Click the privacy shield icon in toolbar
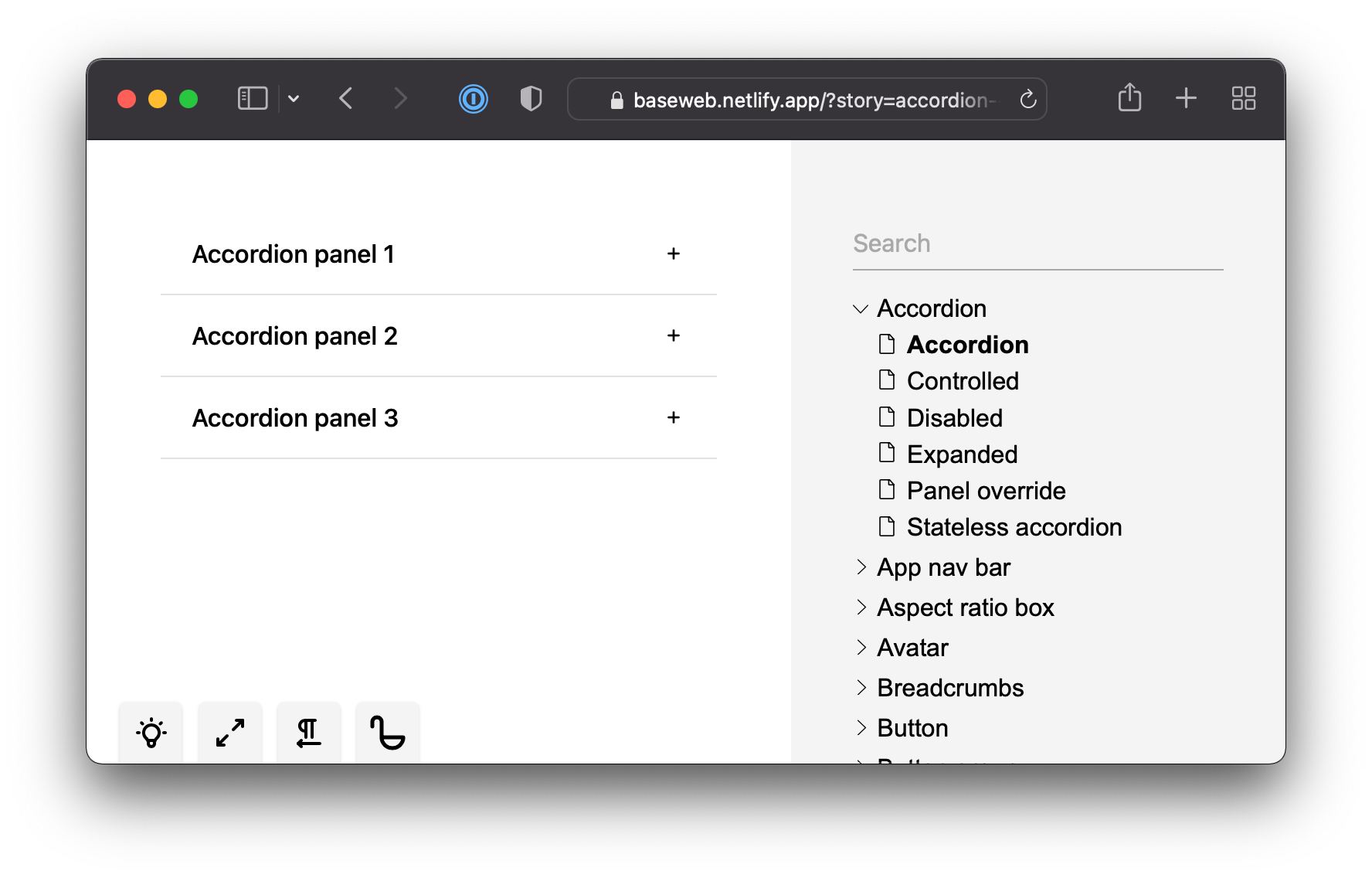The height and width of the screenshot is (878, 1372). [x=531, y=99]
